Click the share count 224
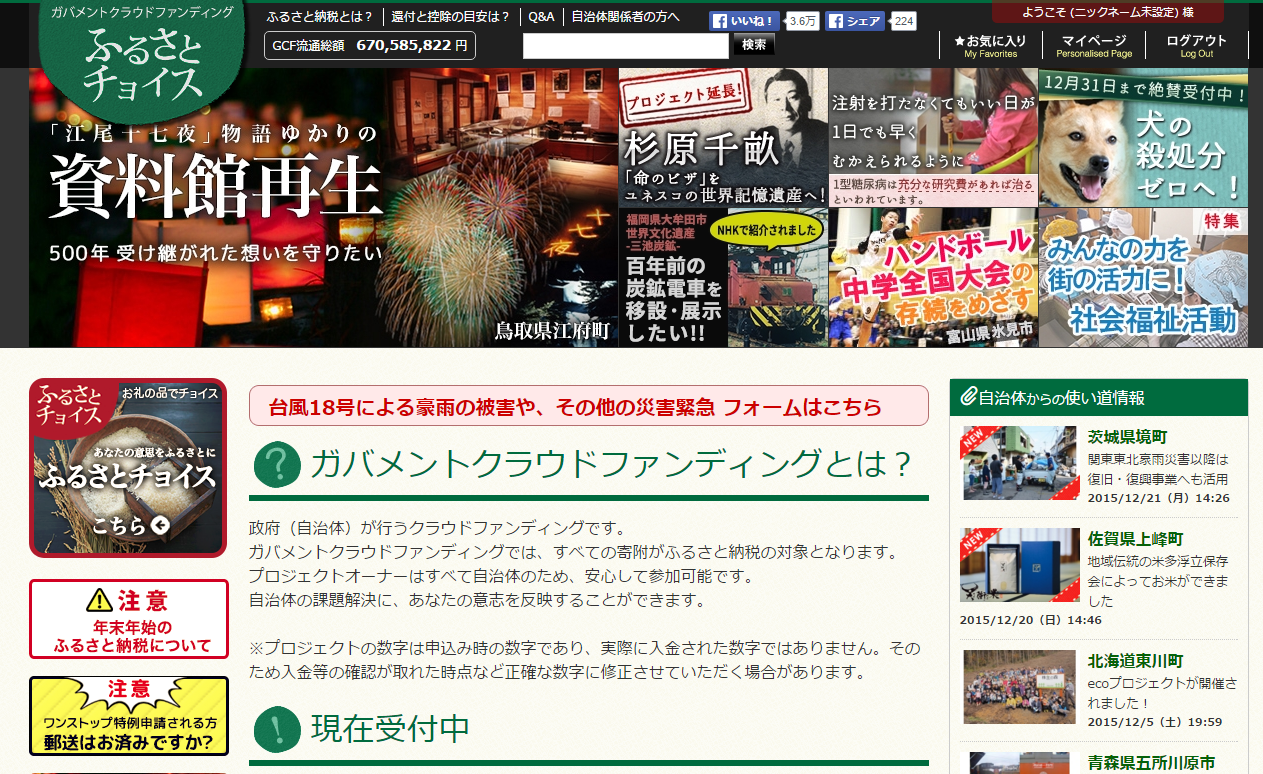This screenshot has height=774, width=1263. 904,21
